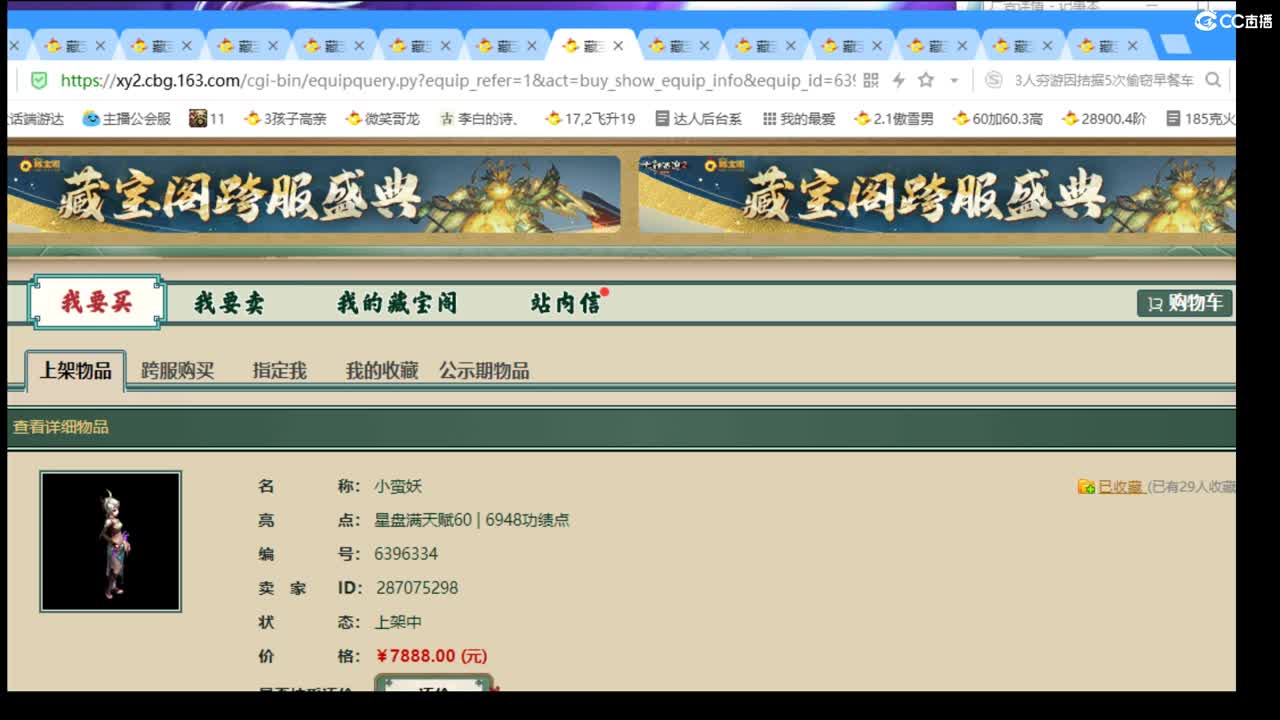Screen dimensions: 1280x720
Task: Select the 我要卖 navigation item
Action: 229,303
